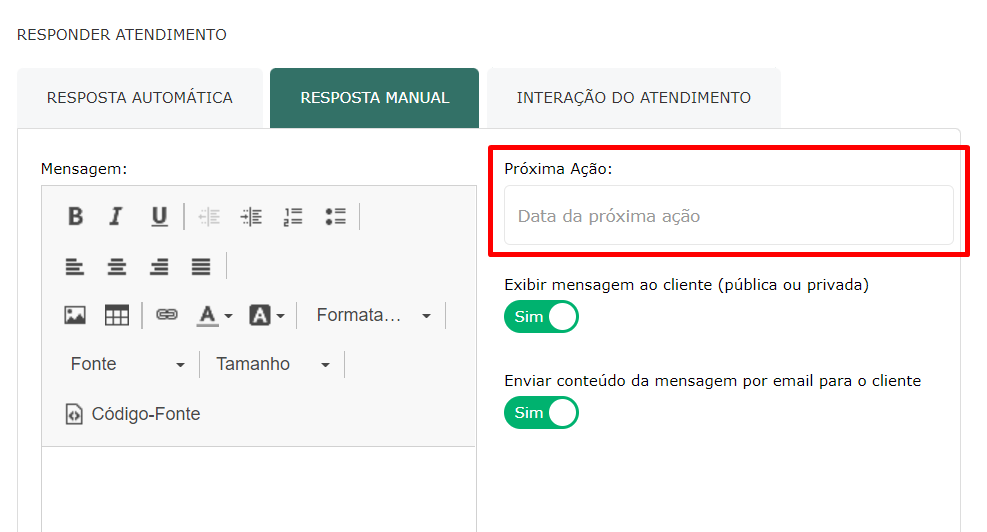Screen dimensions: 987x532
Task: Click the Código-Fonte source button
Action: tap(133, 414)
